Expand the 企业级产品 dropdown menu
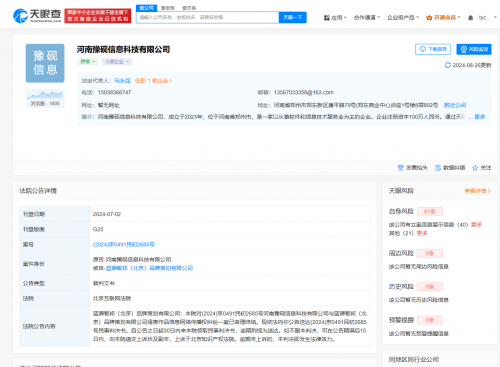 point(403,17)
